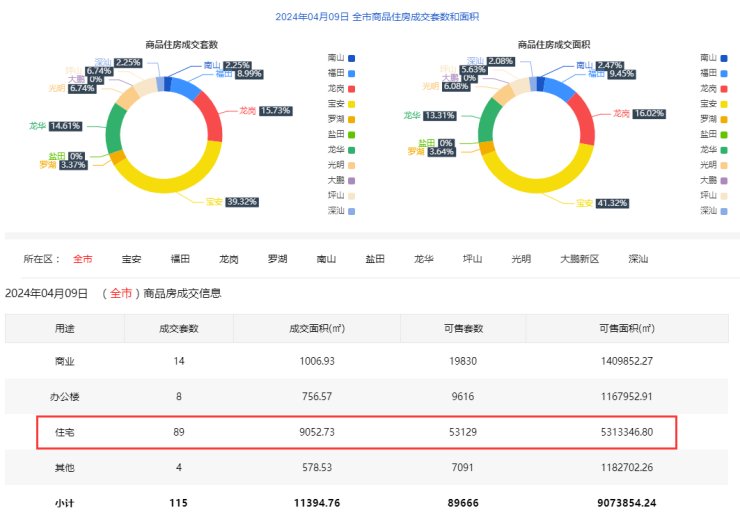Show 罗湖 district transaction info

(277, 259)
